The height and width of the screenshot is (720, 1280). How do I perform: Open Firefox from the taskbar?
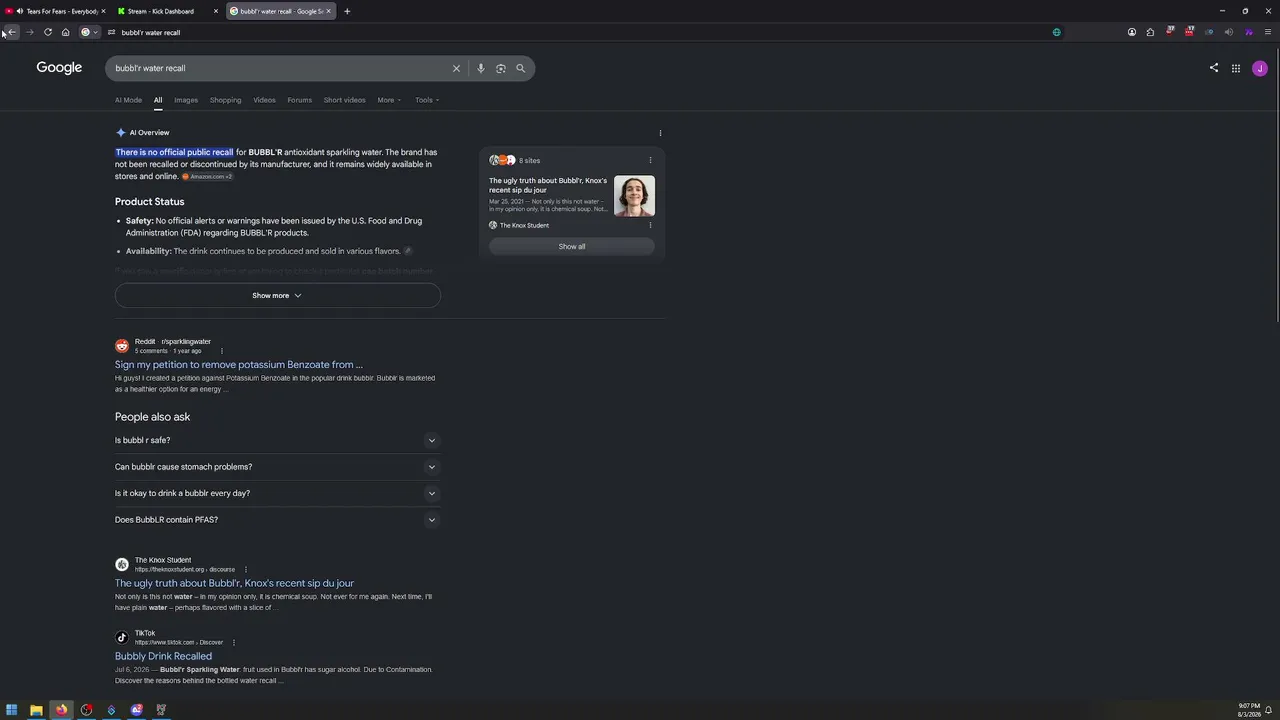[x=61, y=710]
